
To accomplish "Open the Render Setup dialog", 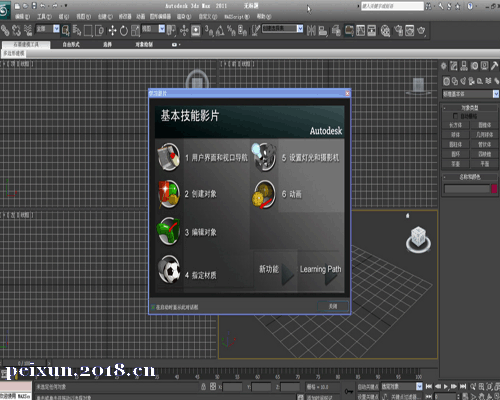I will (x=398, y=31).
